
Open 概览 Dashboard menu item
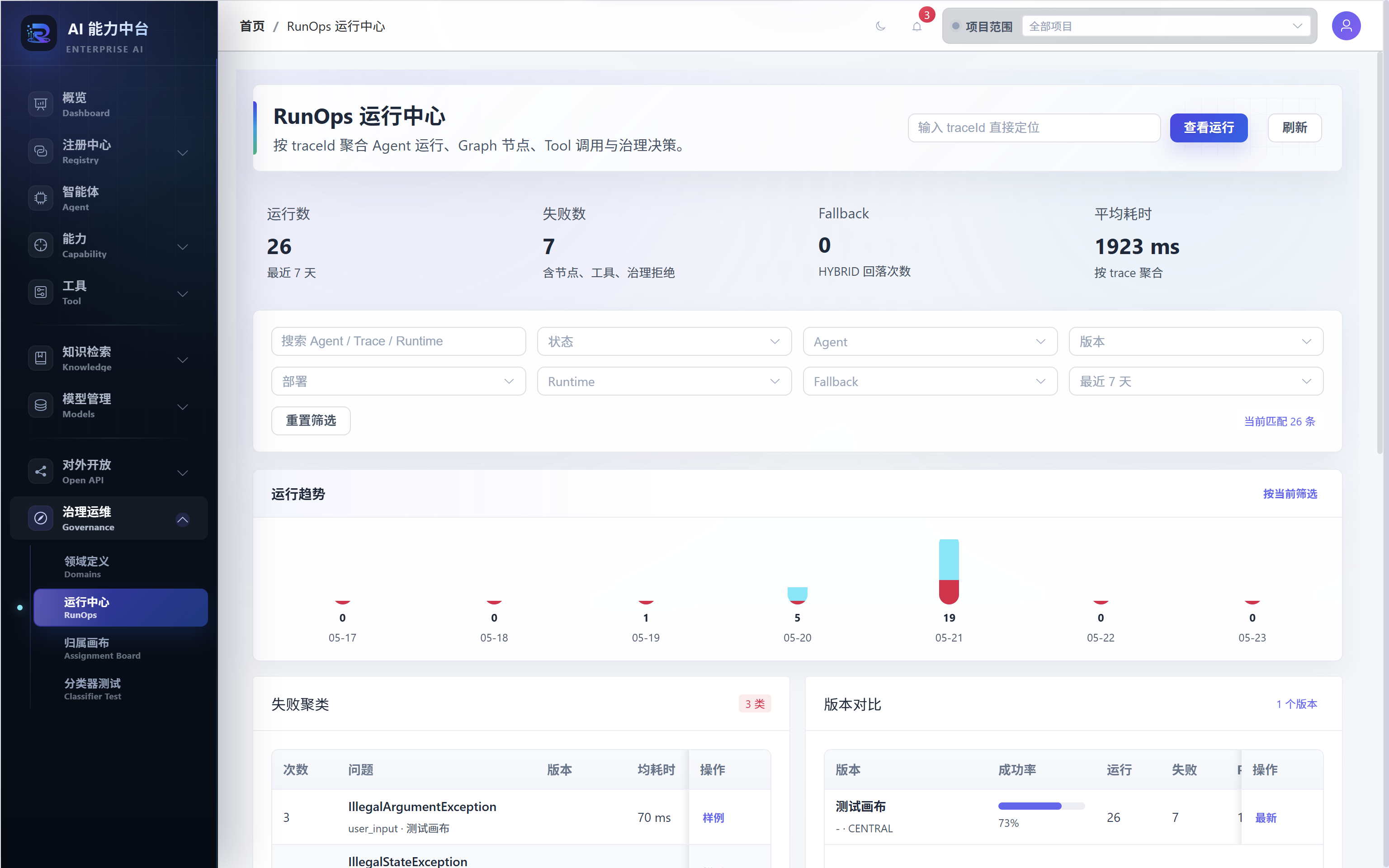pos(109,104)
